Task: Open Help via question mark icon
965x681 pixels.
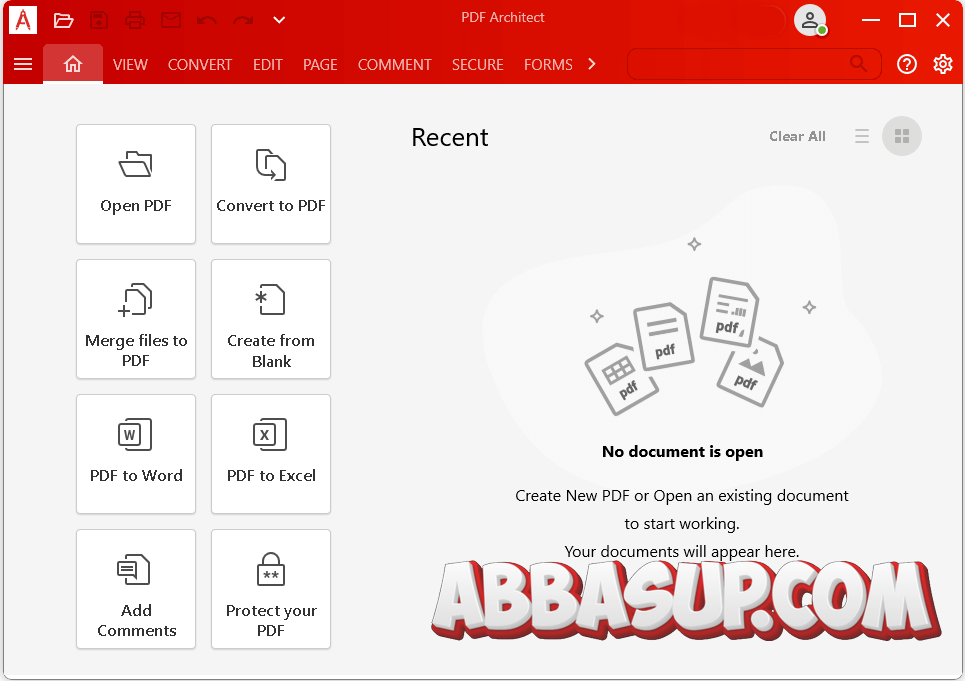Action: [907, 64]
